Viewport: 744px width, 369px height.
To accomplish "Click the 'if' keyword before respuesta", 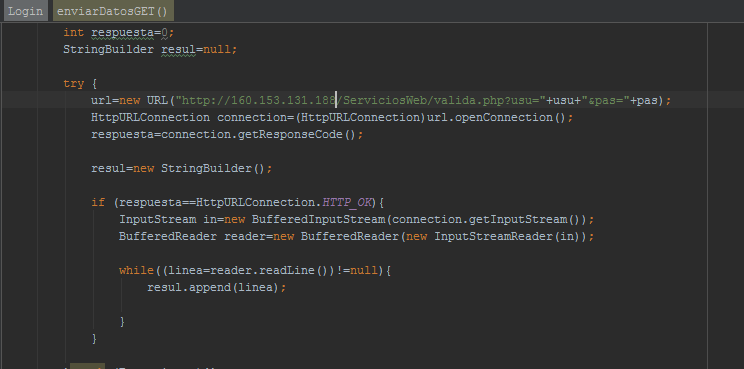I will (98, 203).
